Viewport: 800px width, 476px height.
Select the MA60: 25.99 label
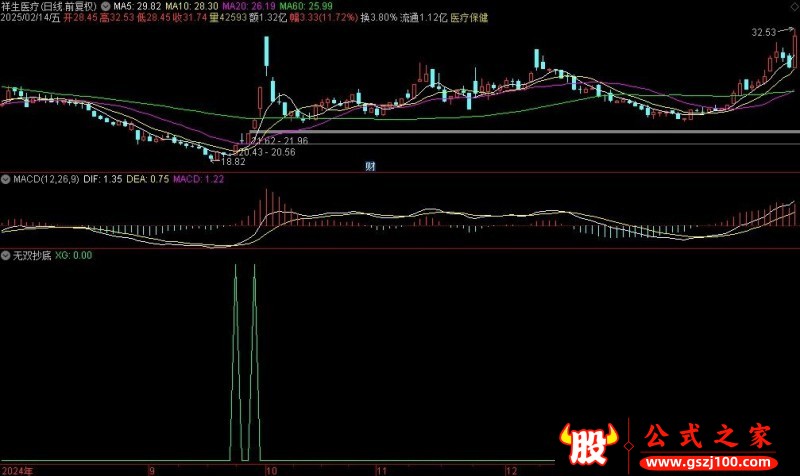click(x=306, y=6)
